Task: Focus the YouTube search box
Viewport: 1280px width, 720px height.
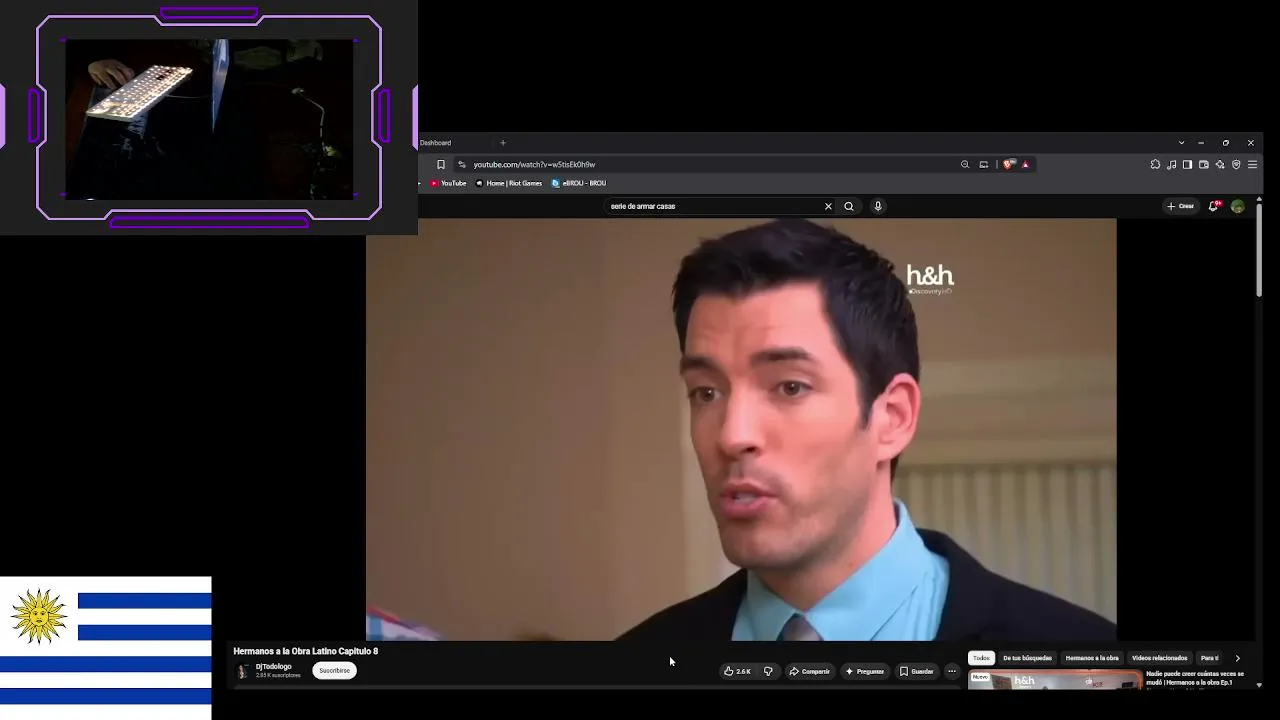Action: pos(715,206)
